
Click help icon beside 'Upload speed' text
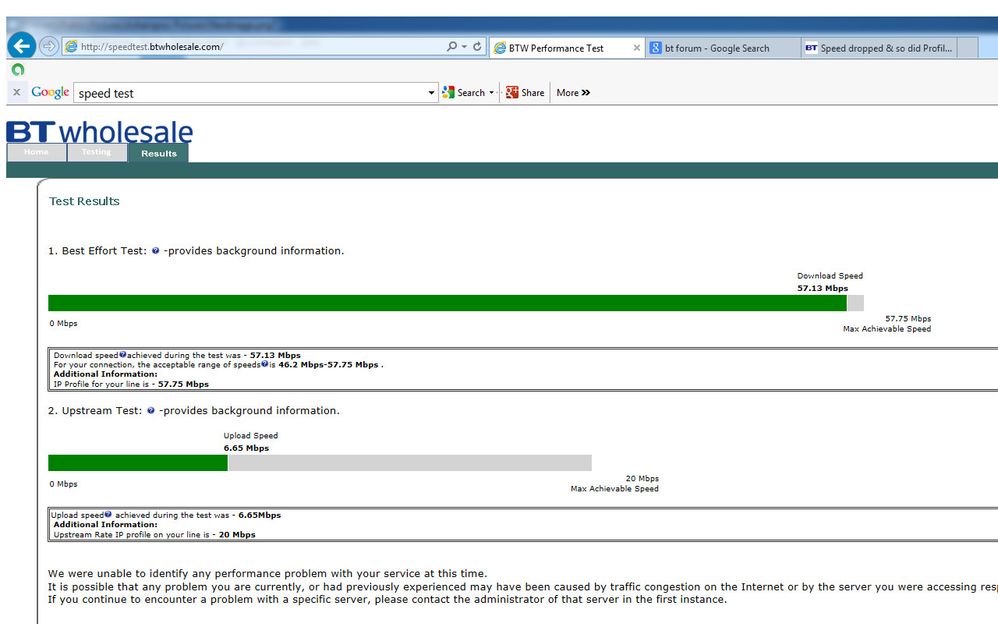108,514
